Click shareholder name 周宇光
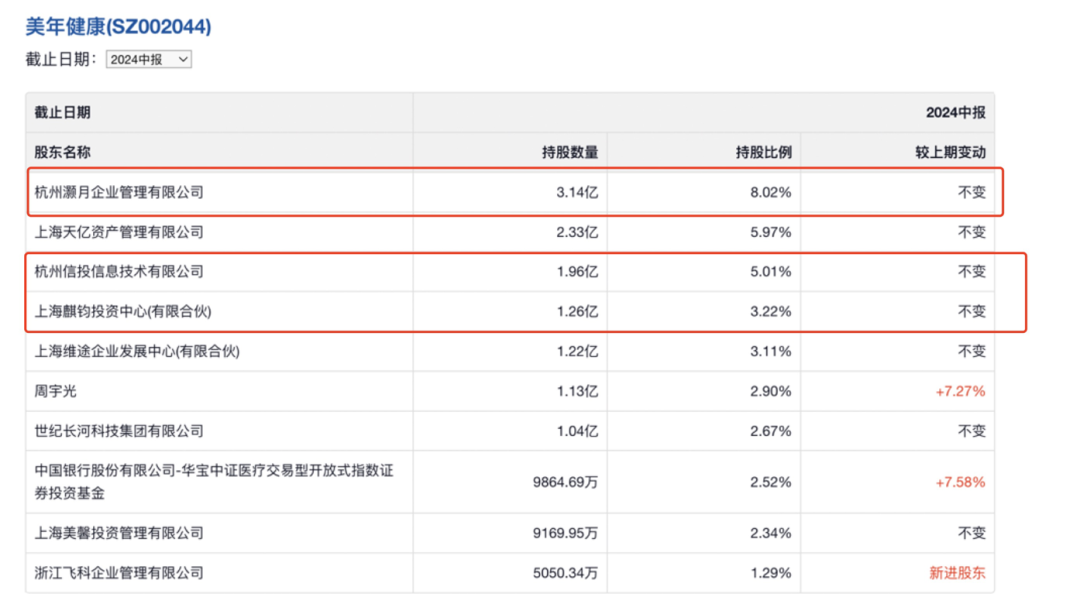 (x=55, y=392)
